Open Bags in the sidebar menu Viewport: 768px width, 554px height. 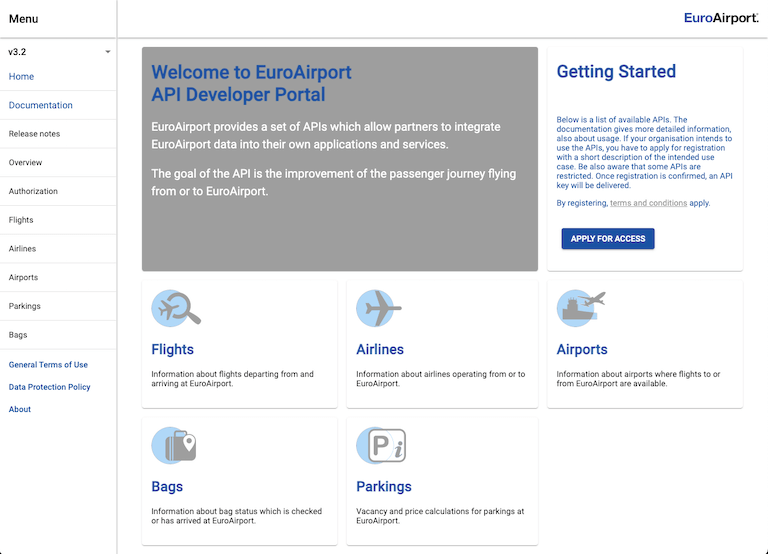click(x=18, y=335)
